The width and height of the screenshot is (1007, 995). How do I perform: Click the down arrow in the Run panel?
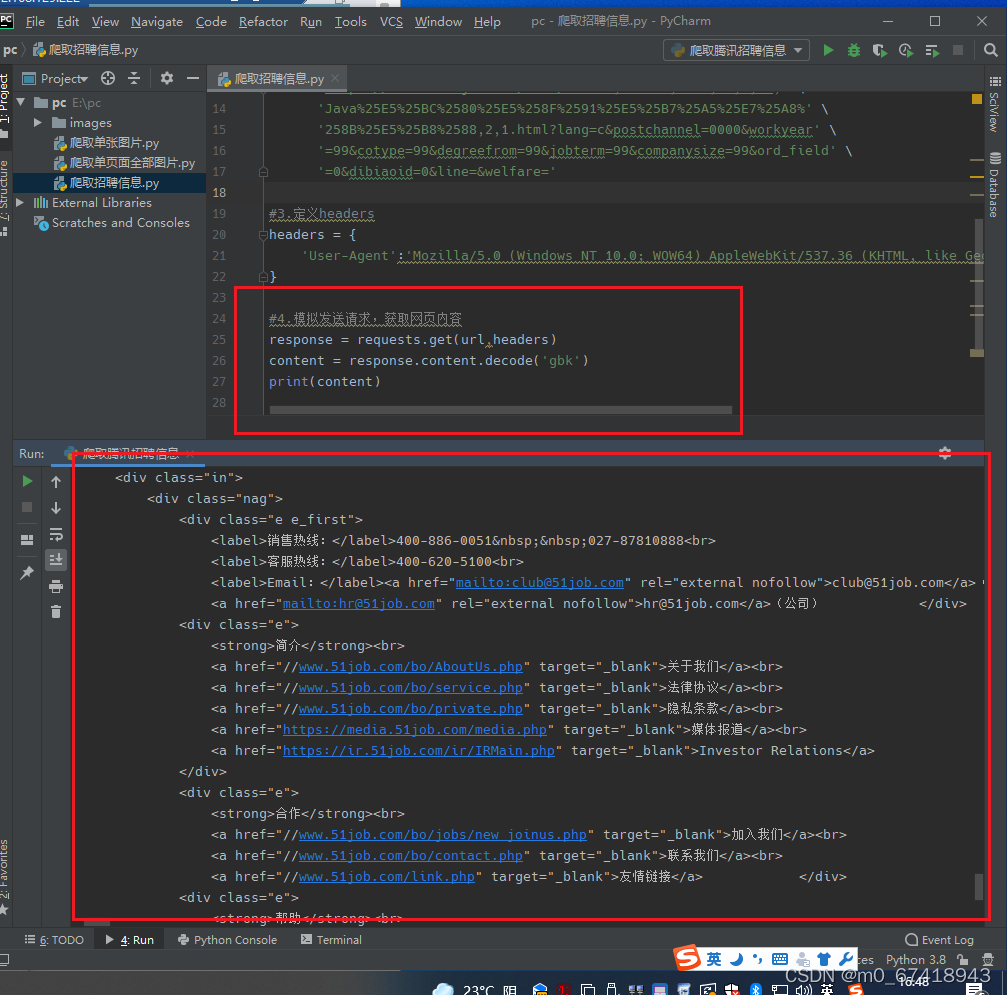[x=56, y=508]
